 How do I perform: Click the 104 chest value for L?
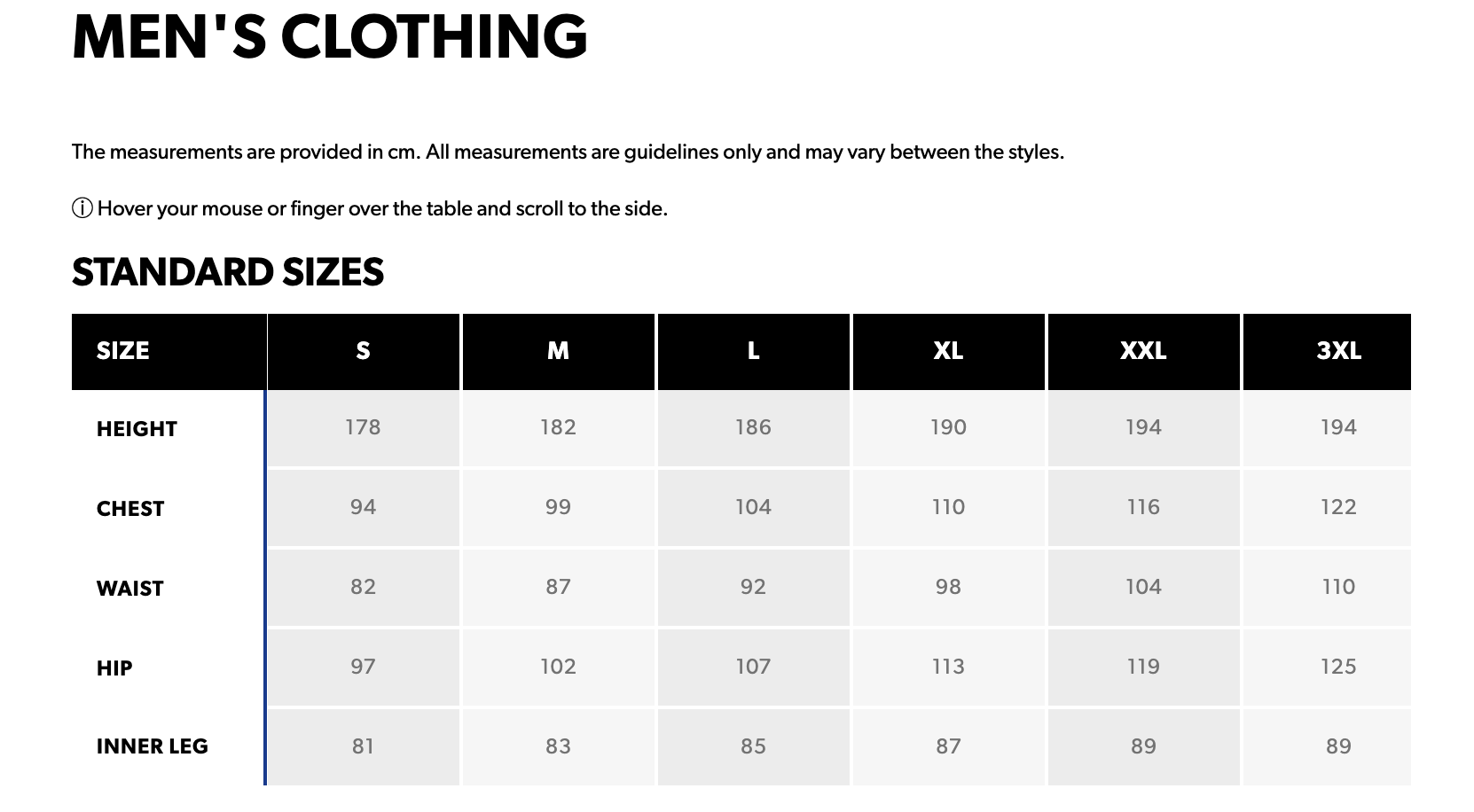(x=753, y=507)
